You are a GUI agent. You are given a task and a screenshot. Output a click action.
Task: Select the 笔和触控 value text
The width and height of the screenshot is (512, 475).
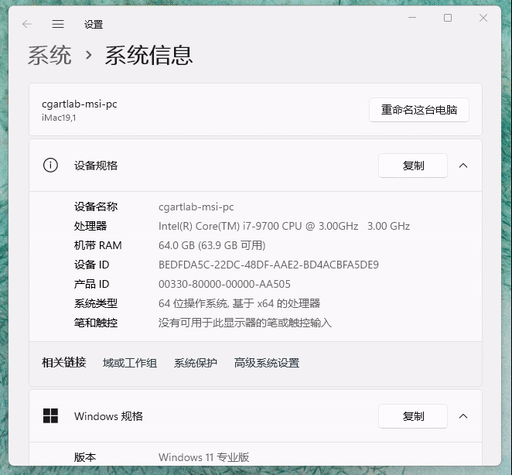245,323
